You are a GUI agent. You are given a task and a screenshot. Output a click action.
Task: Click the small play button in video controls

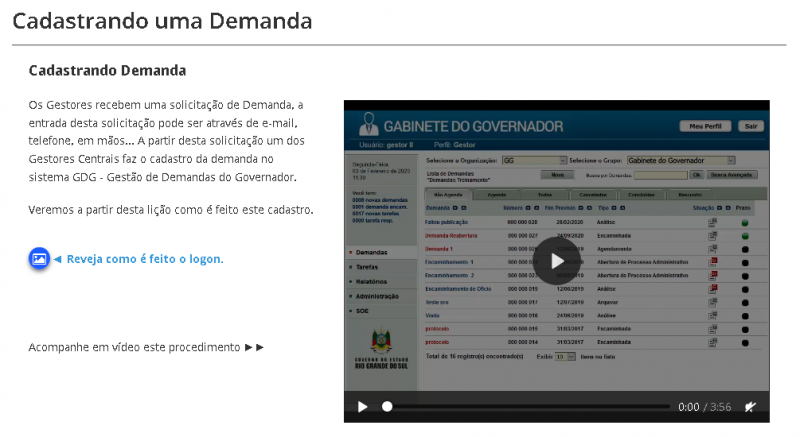pyautogui.click(x=362, y=407)
